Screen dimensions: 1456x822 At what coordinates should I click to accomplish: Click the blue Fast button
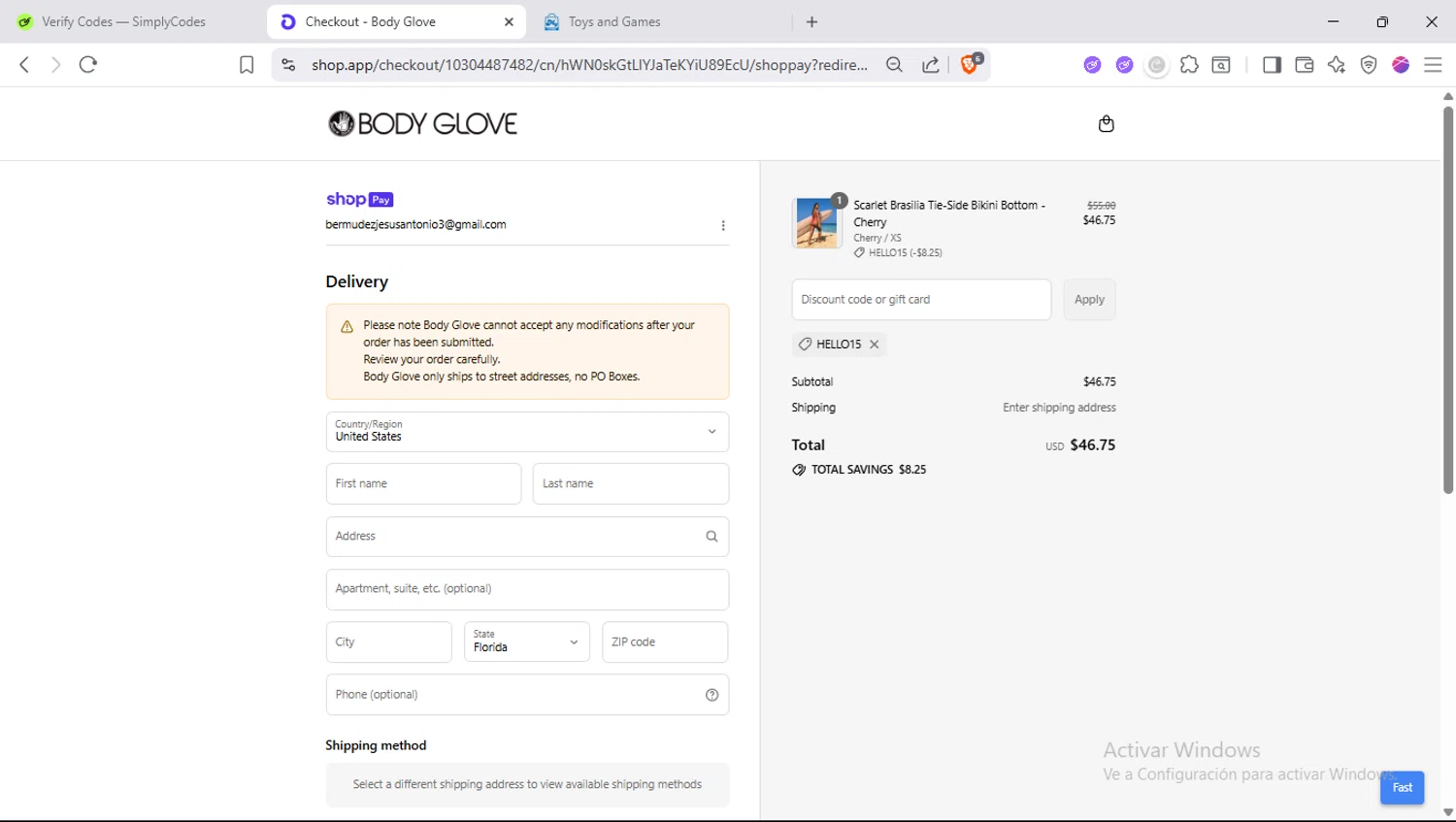coord(1402,787)
